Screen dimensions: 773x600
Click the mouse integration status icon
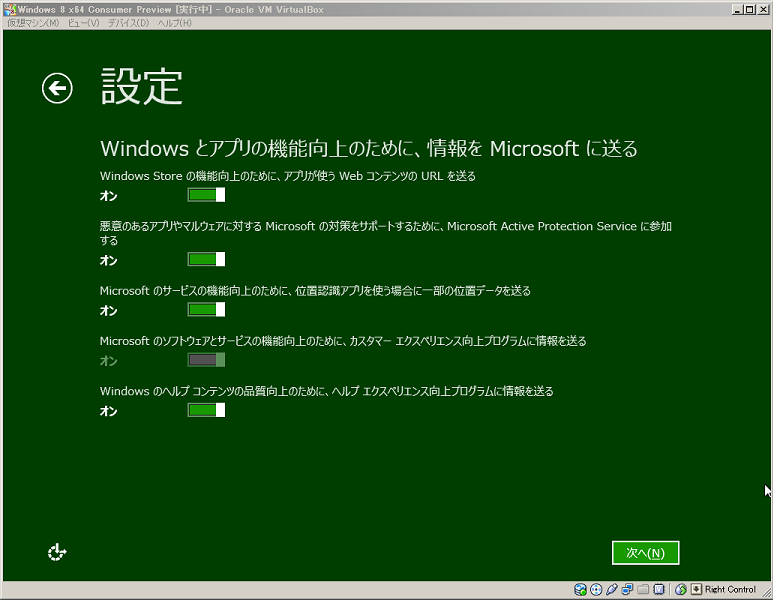tap(680, 590)
